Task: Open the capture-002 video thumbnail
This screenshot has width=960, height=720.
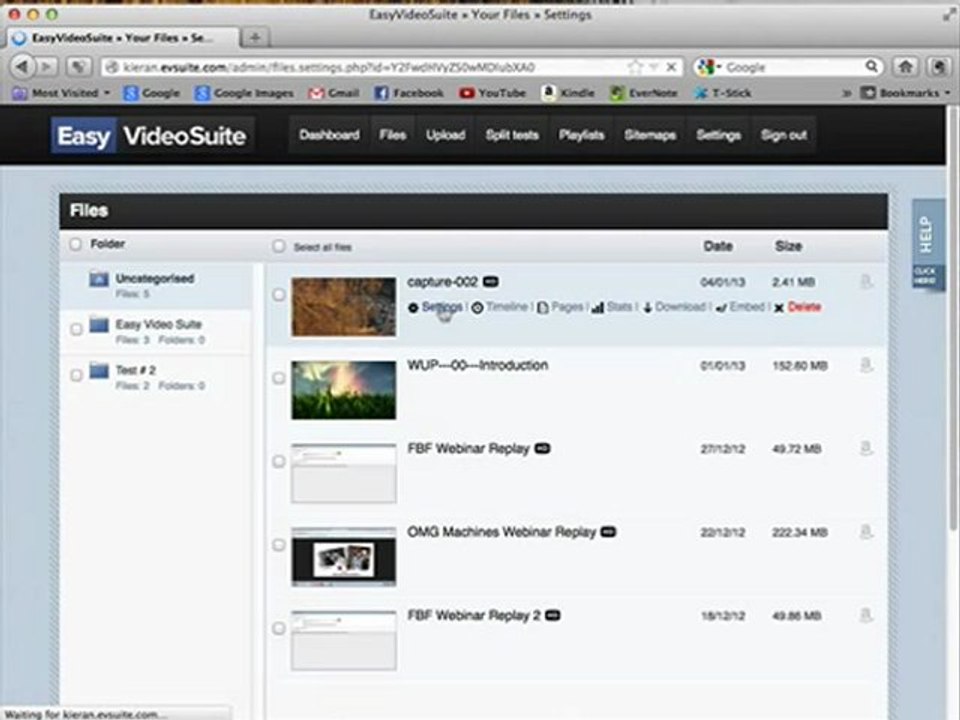Action: point(343,307)
